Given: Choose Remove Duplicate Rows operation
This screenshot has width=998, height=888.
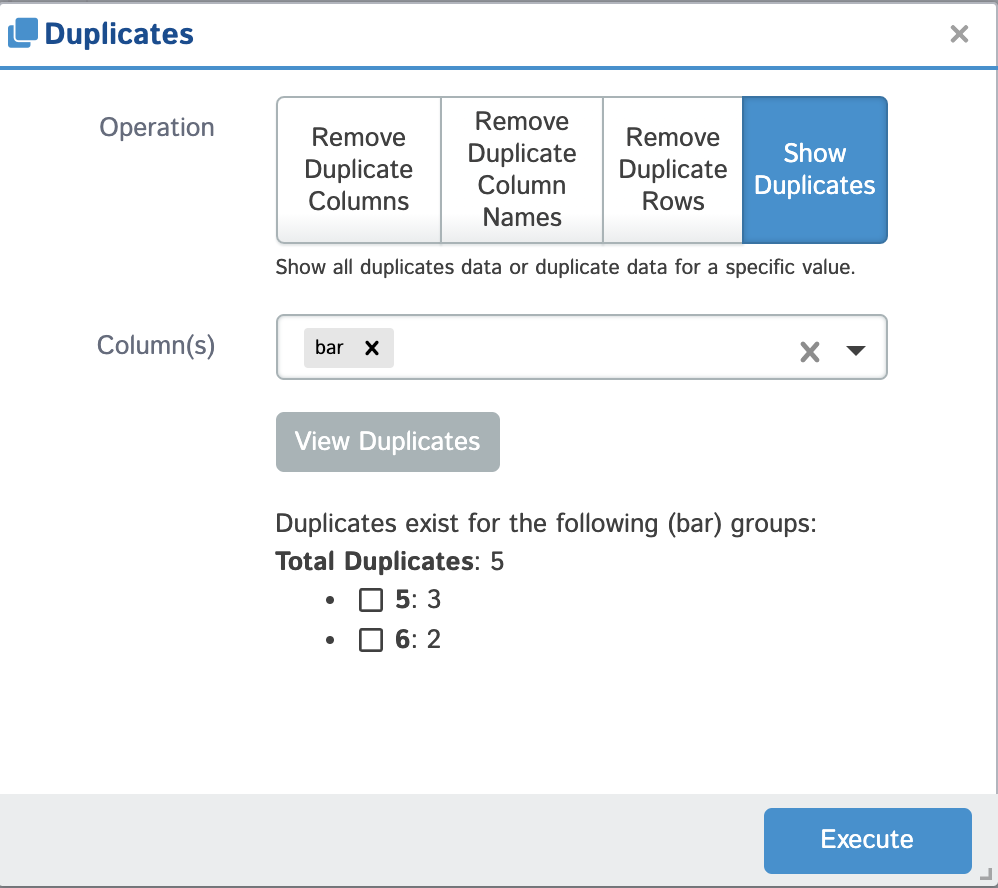Looking at the screenshot, I should tap(673, 170).
